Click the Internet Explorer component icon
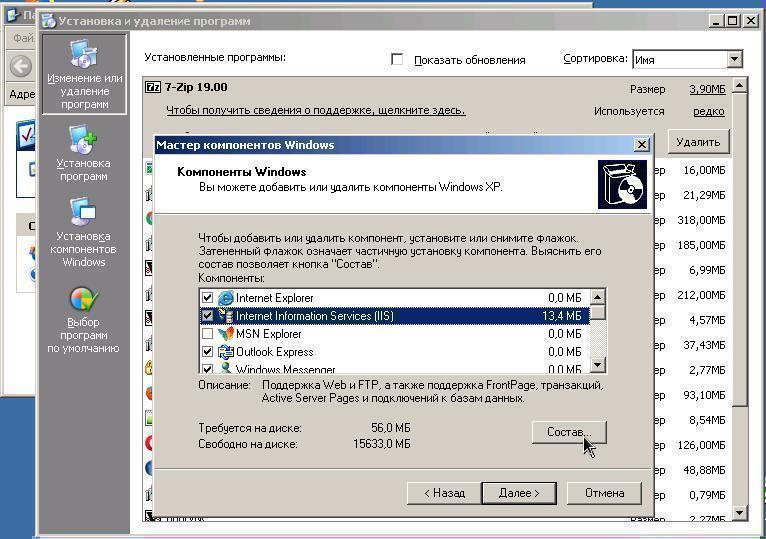 point(226,298)
